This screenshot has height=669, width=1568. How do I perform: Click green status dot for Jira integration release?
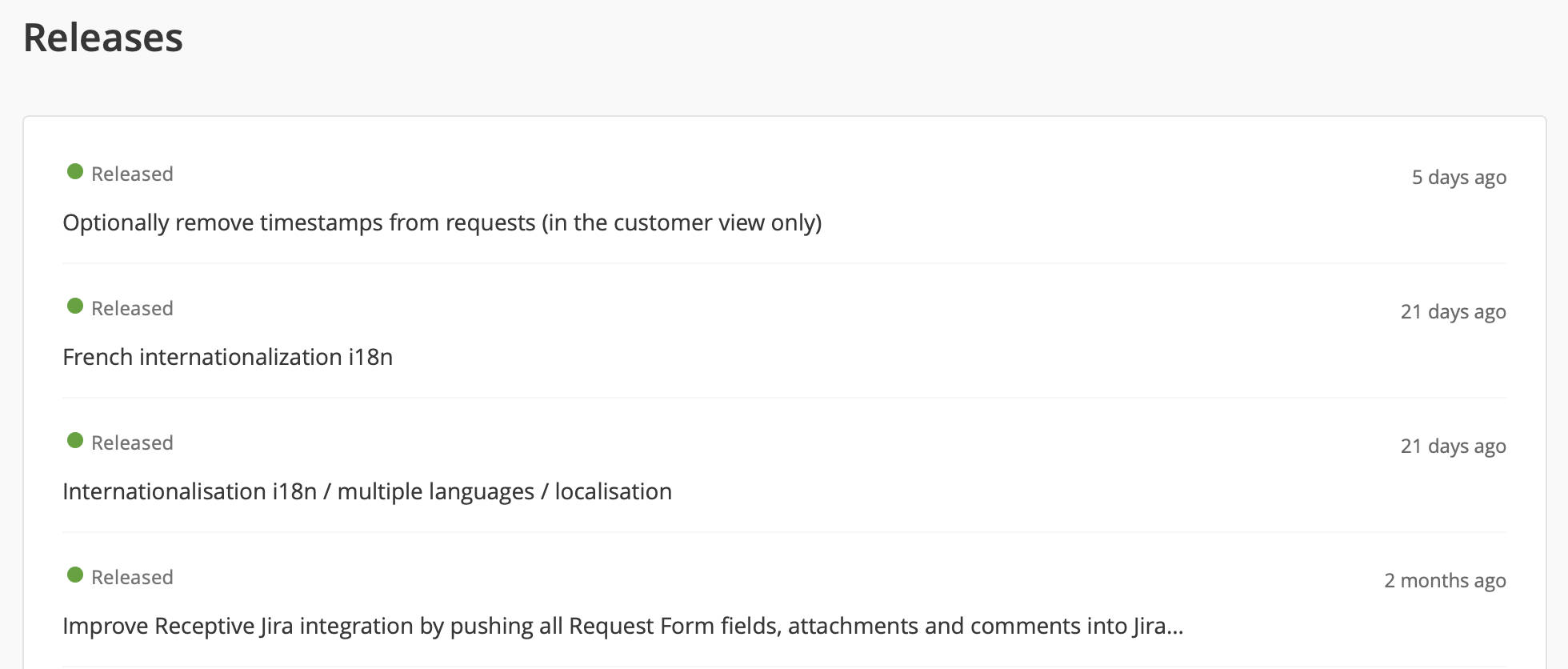(x=75, y=575)
